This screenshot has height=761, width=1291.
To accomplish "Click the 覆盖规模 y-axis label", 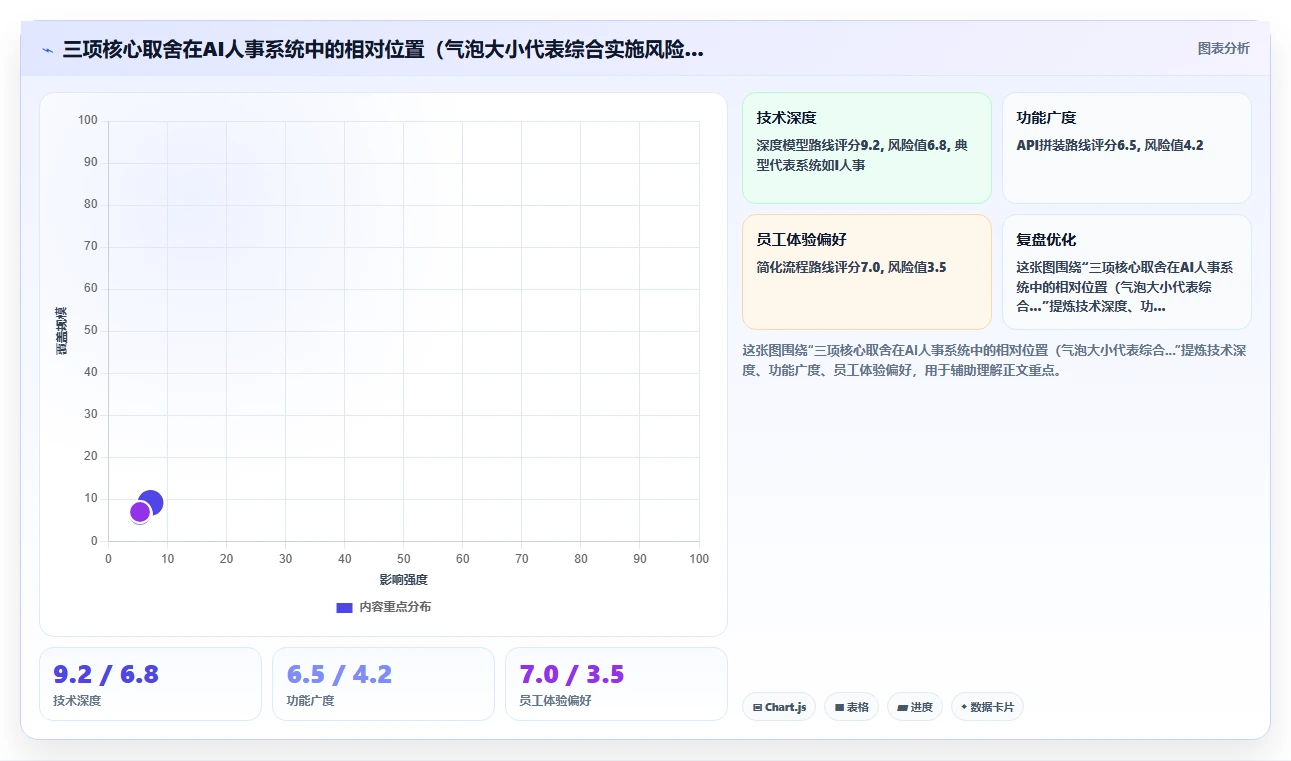I will (61, 330).
